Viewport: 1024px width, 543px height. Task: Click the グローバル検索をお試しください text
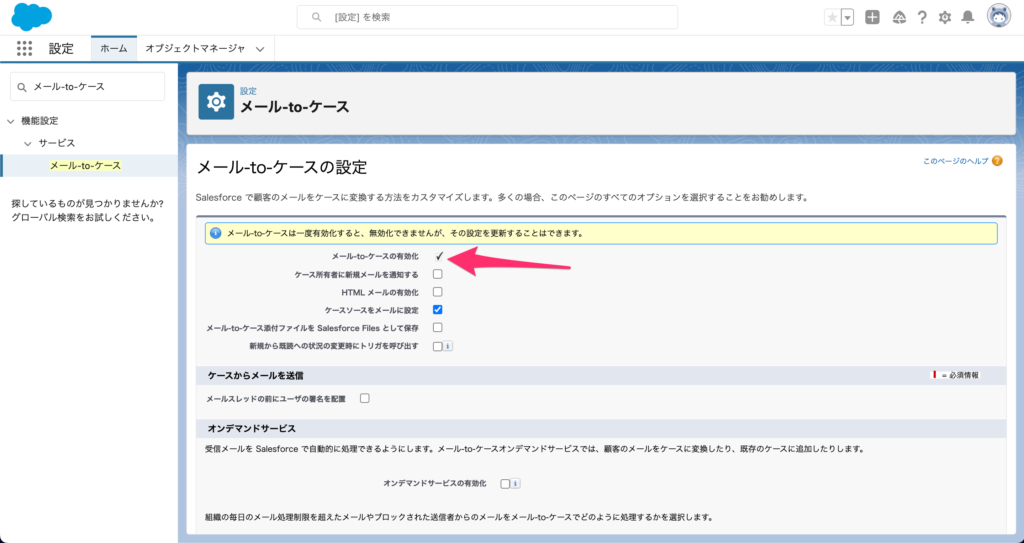click(x=83, y=218)
